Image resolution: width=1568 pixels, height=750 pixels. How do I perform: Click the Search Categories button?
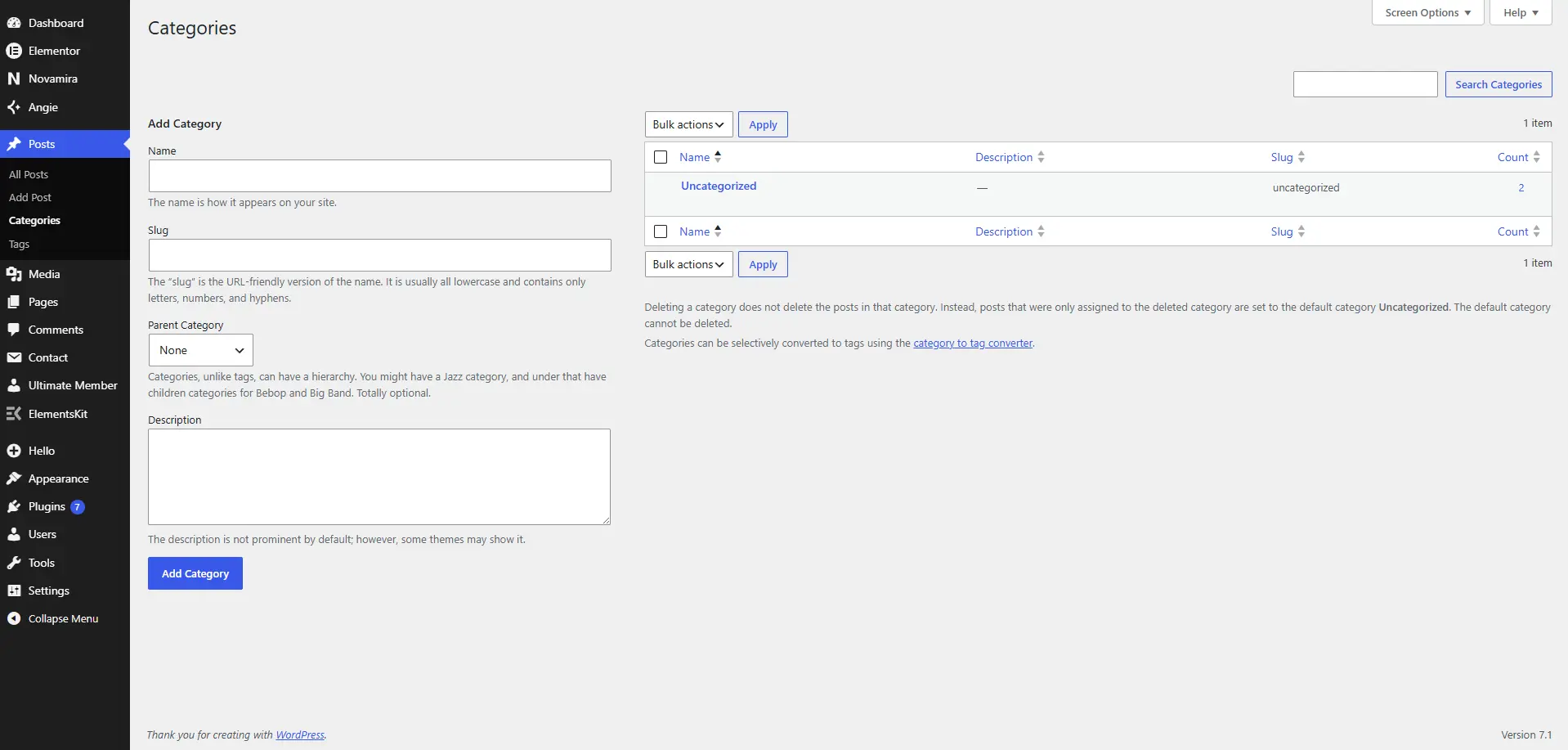tap(1499, 84)
